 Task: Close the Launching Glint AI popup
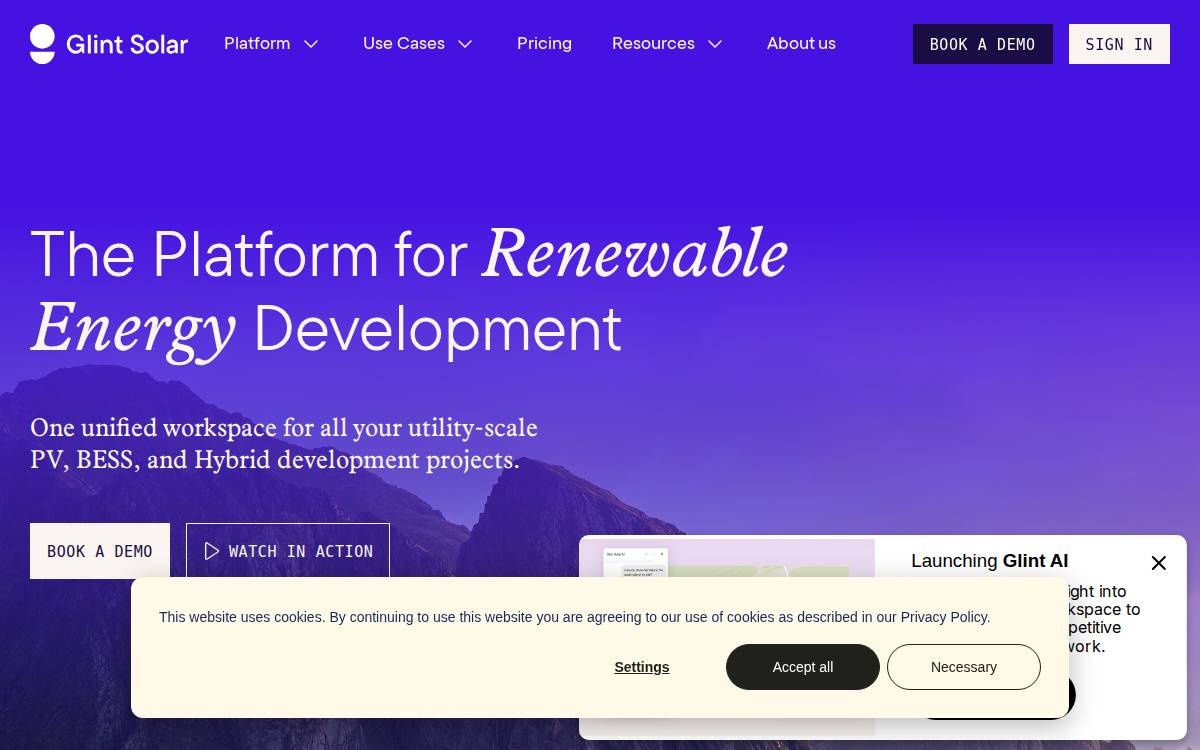[x=1159, y=563]
